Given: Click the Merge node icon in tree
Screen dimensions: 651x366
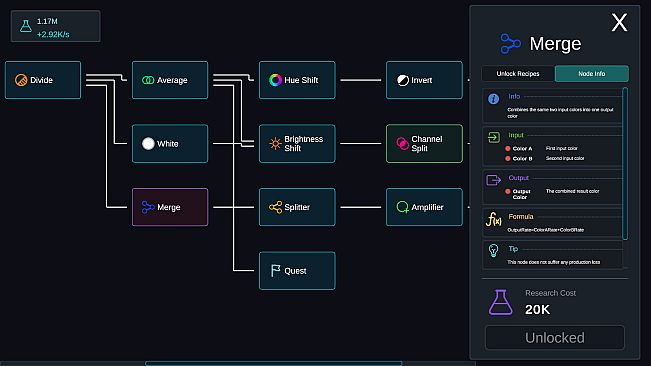Looking at the screenshot, I should click(x=148, y=207).
